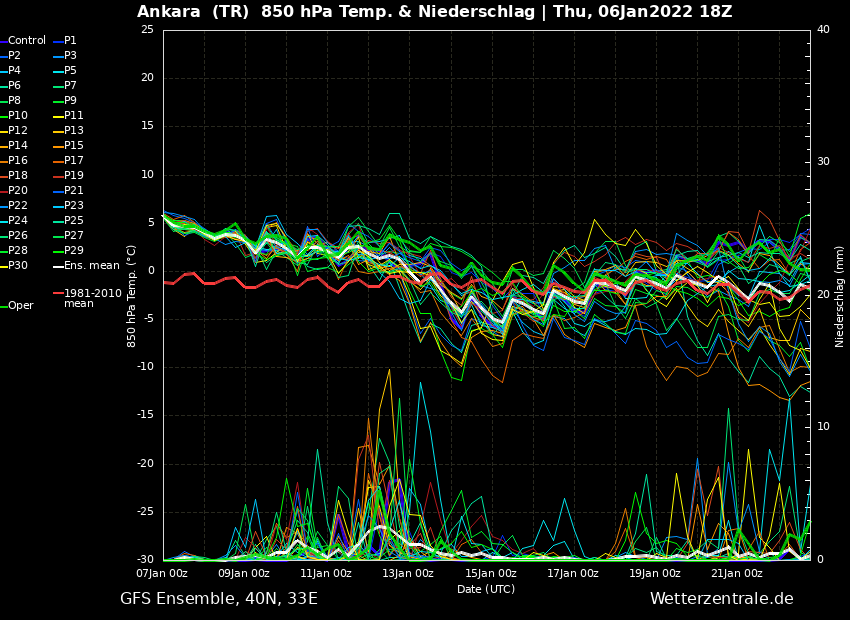The height and width of the screenshot is (620, 850).
Task: Click the '07Jan 00z' date tick label
Action: pyautogui.click(x=162, y=573)
